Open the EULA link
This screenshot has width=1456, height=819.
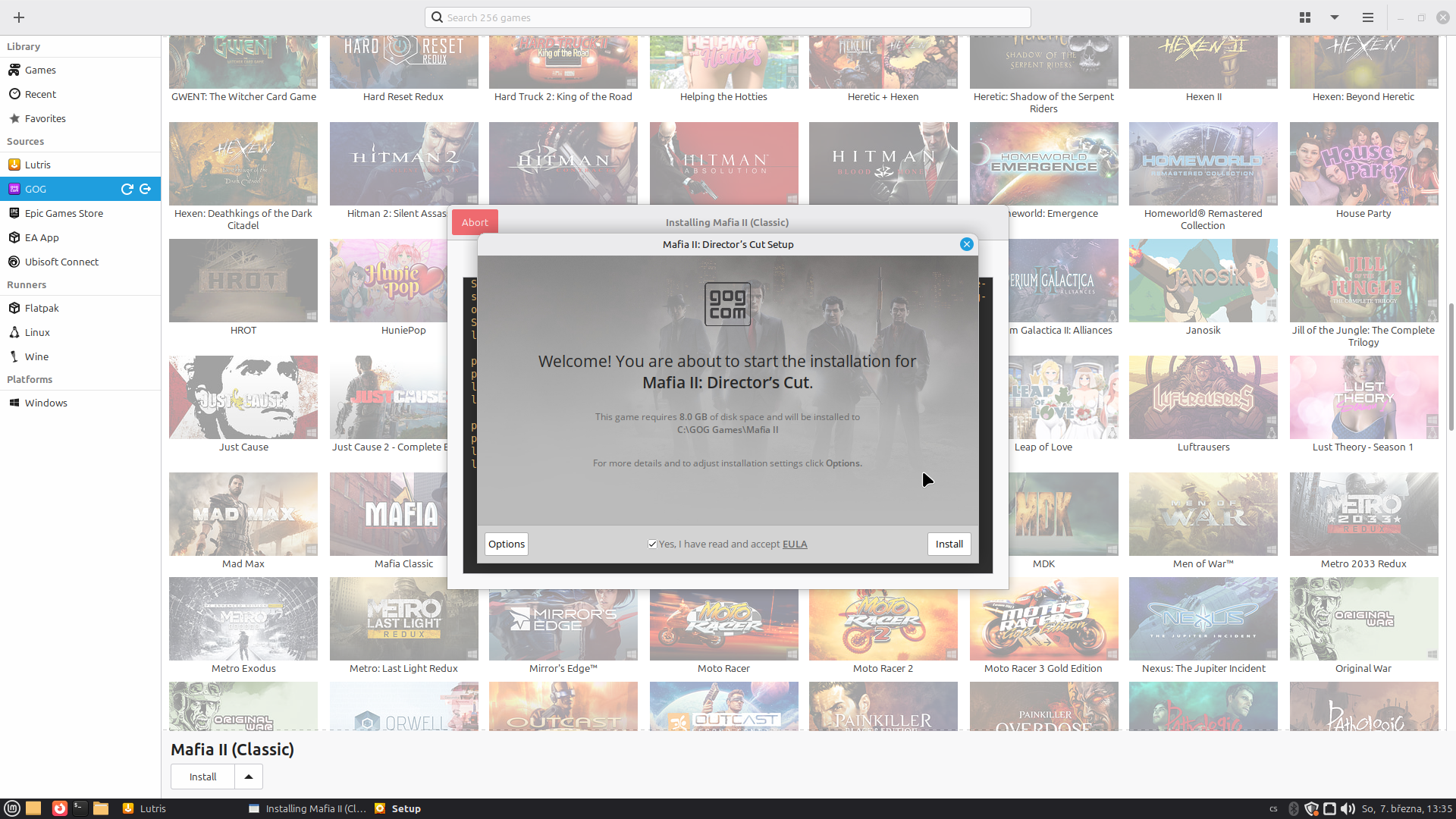(795, 544)
